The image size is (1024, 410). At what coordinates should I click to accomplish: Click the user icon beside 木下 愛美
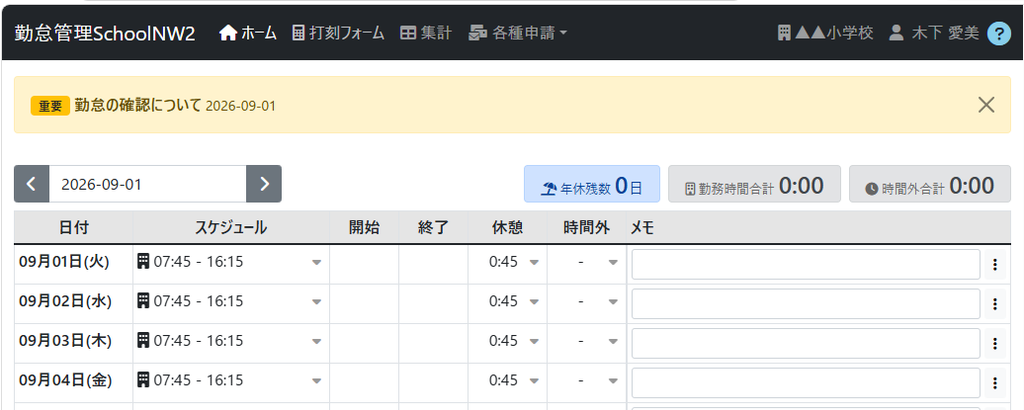[897, 33]
